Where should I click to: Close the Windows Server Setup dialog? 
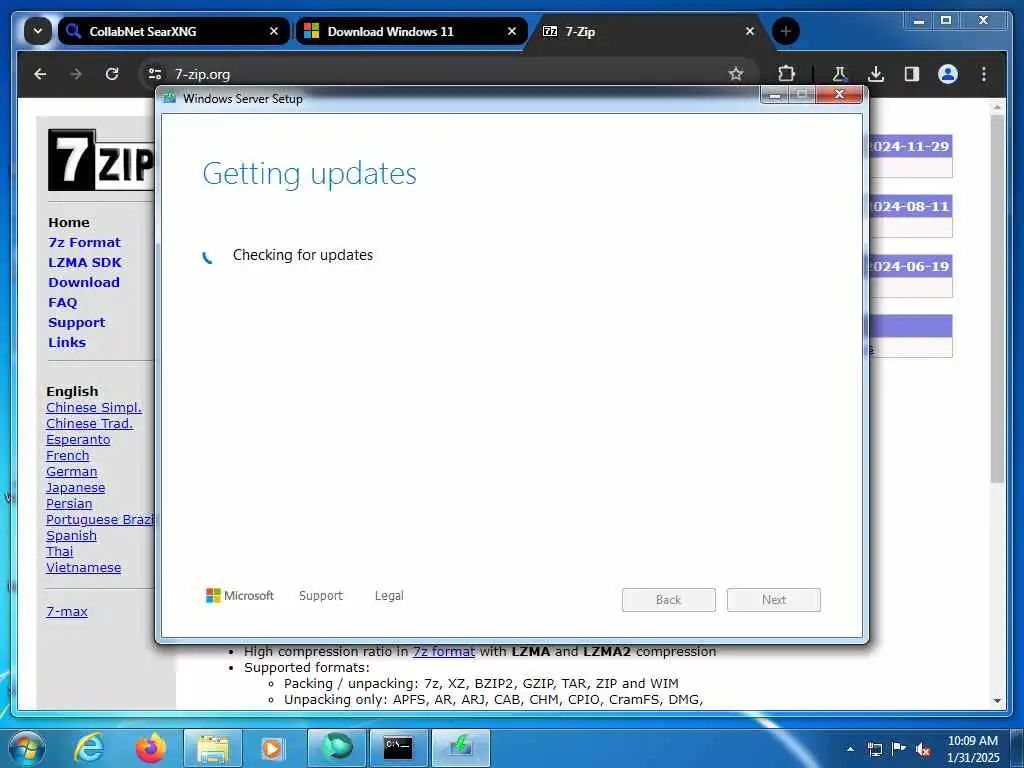coord(839,95)
